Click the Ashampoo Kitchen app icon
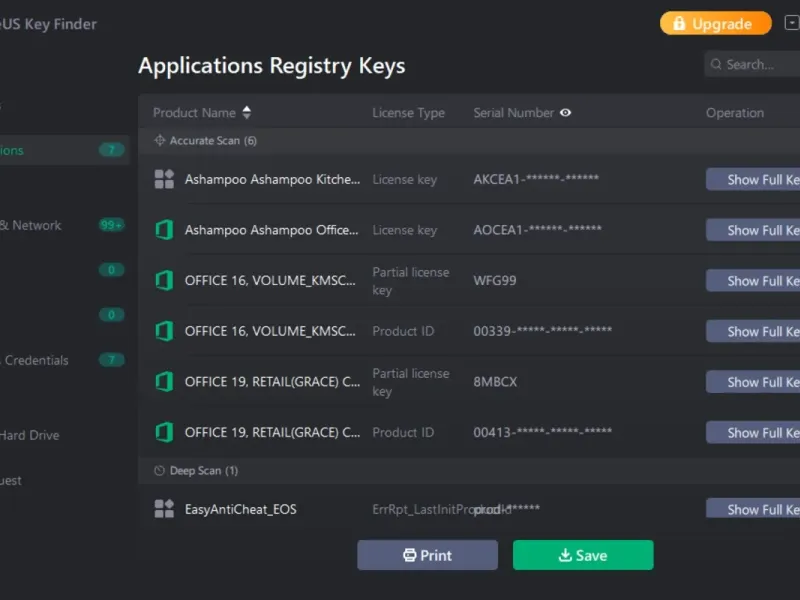The height and width of the screenshot is (600, 800). [x=164, y=179]
